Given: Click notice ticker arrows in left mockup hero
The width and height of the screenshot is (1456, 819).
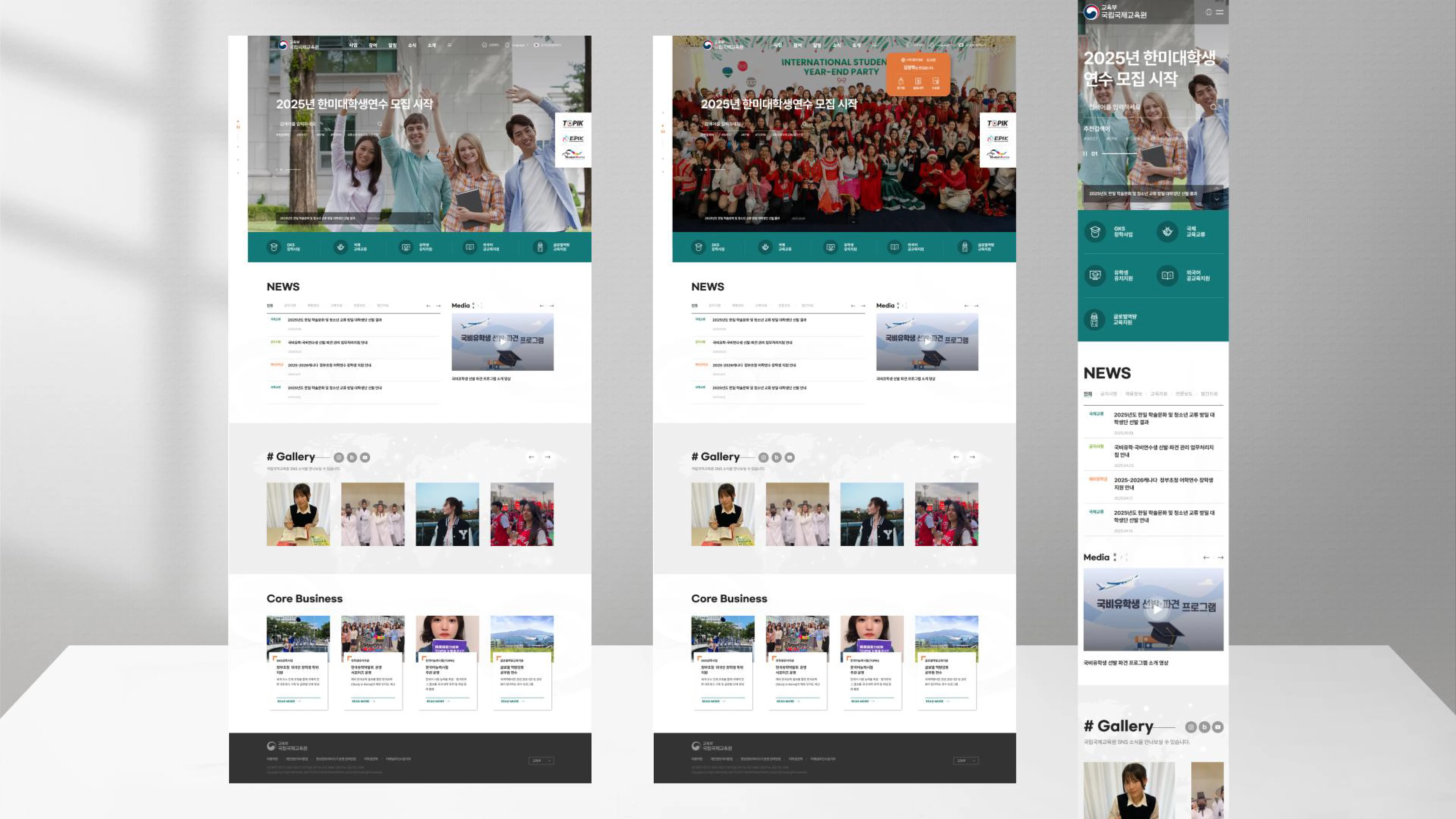Looking at the screenshot, I should point(429,218).
